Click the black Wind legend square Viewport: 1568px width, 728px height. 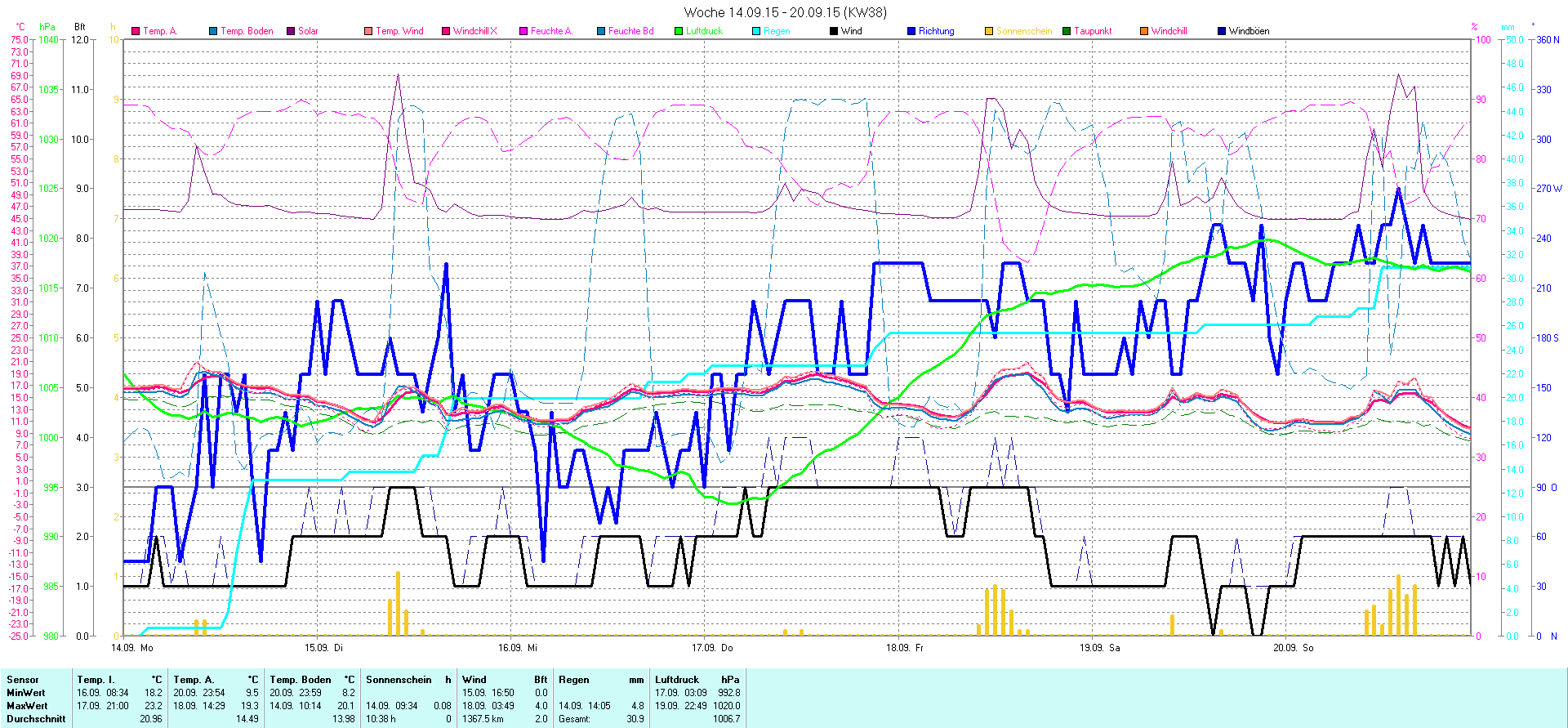(834, 31)
